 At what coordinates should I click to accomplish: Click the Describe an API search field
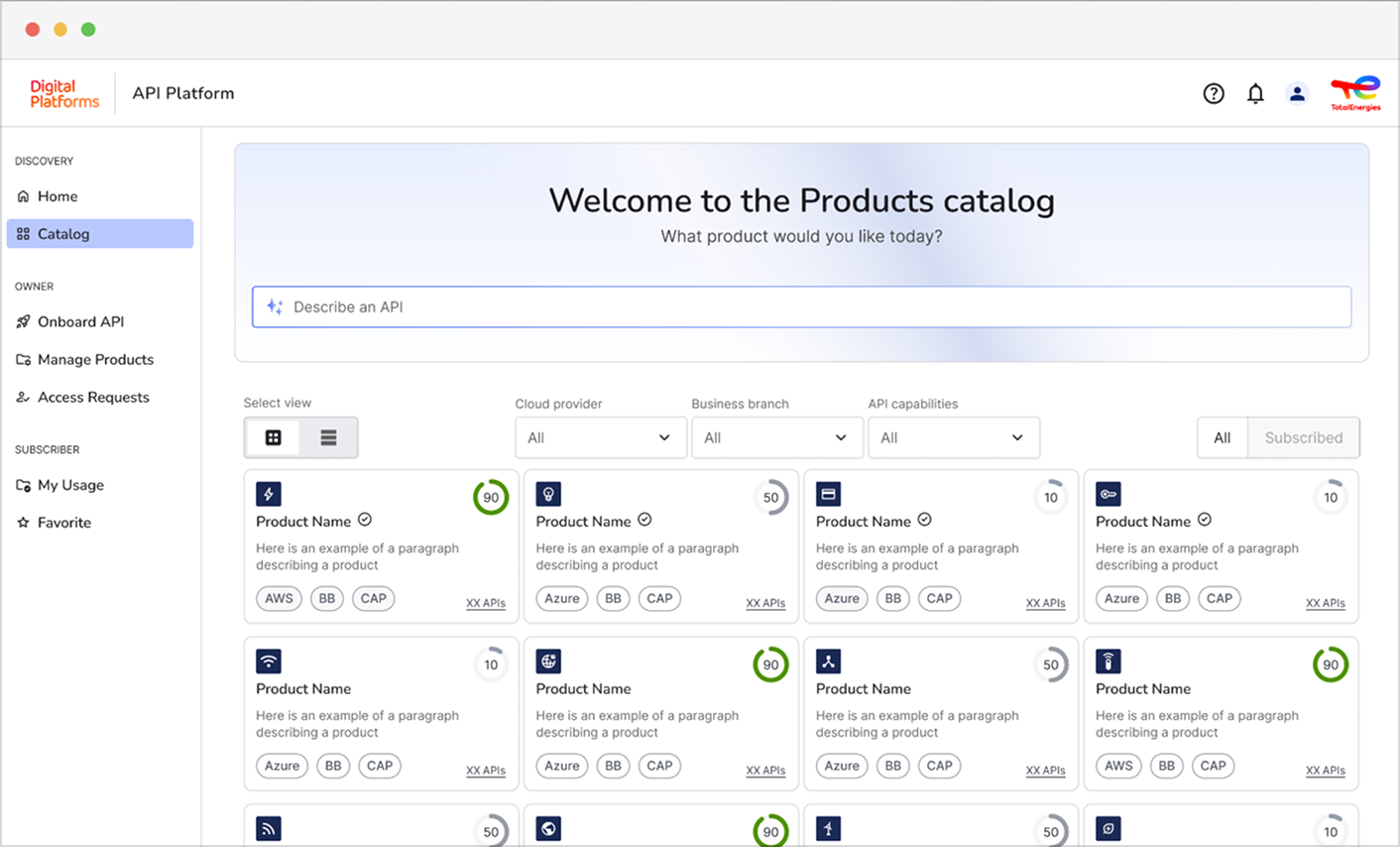[801, 307]
